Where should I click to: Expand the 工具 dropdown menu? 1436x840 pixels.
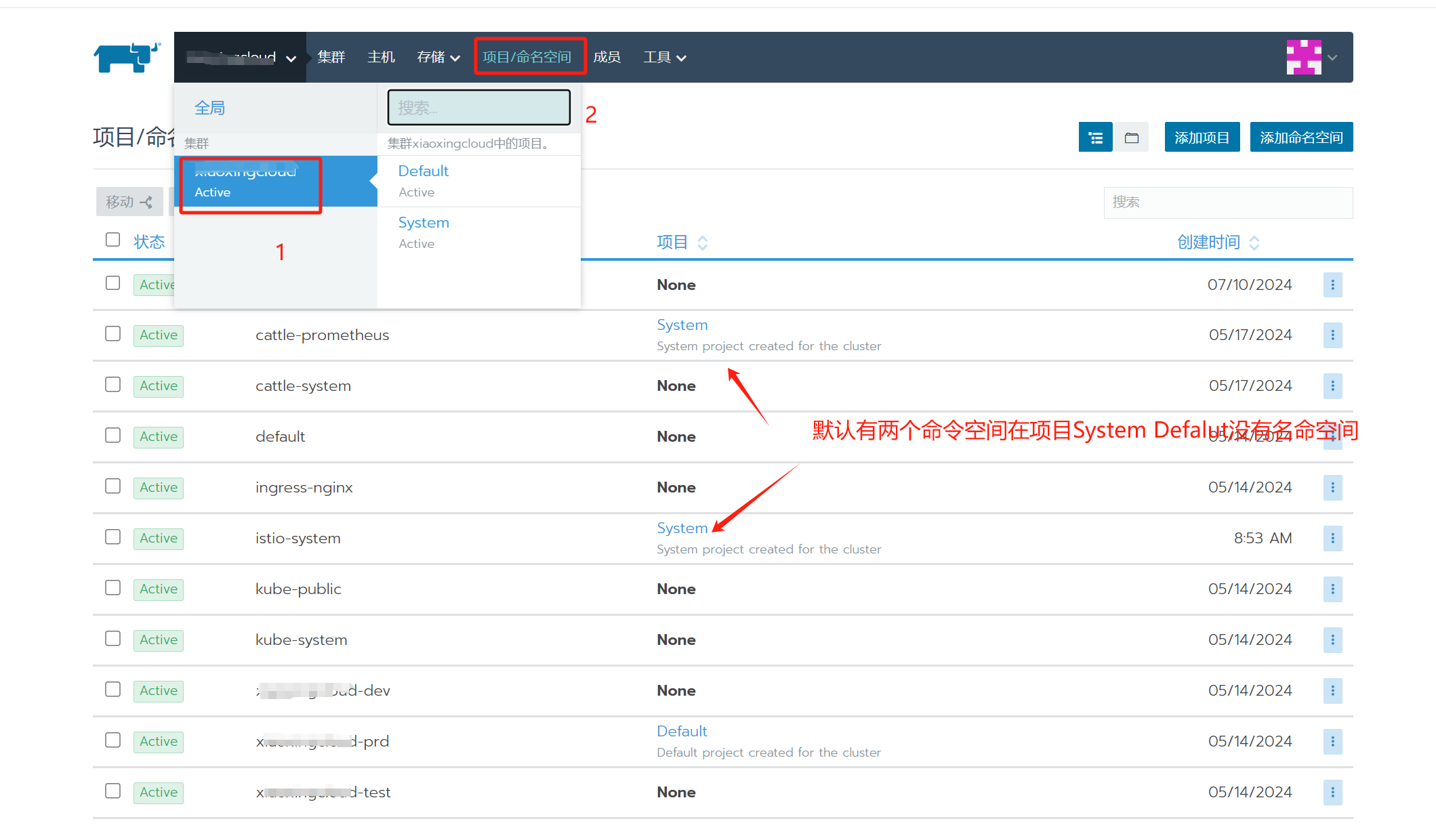point(665,58)
